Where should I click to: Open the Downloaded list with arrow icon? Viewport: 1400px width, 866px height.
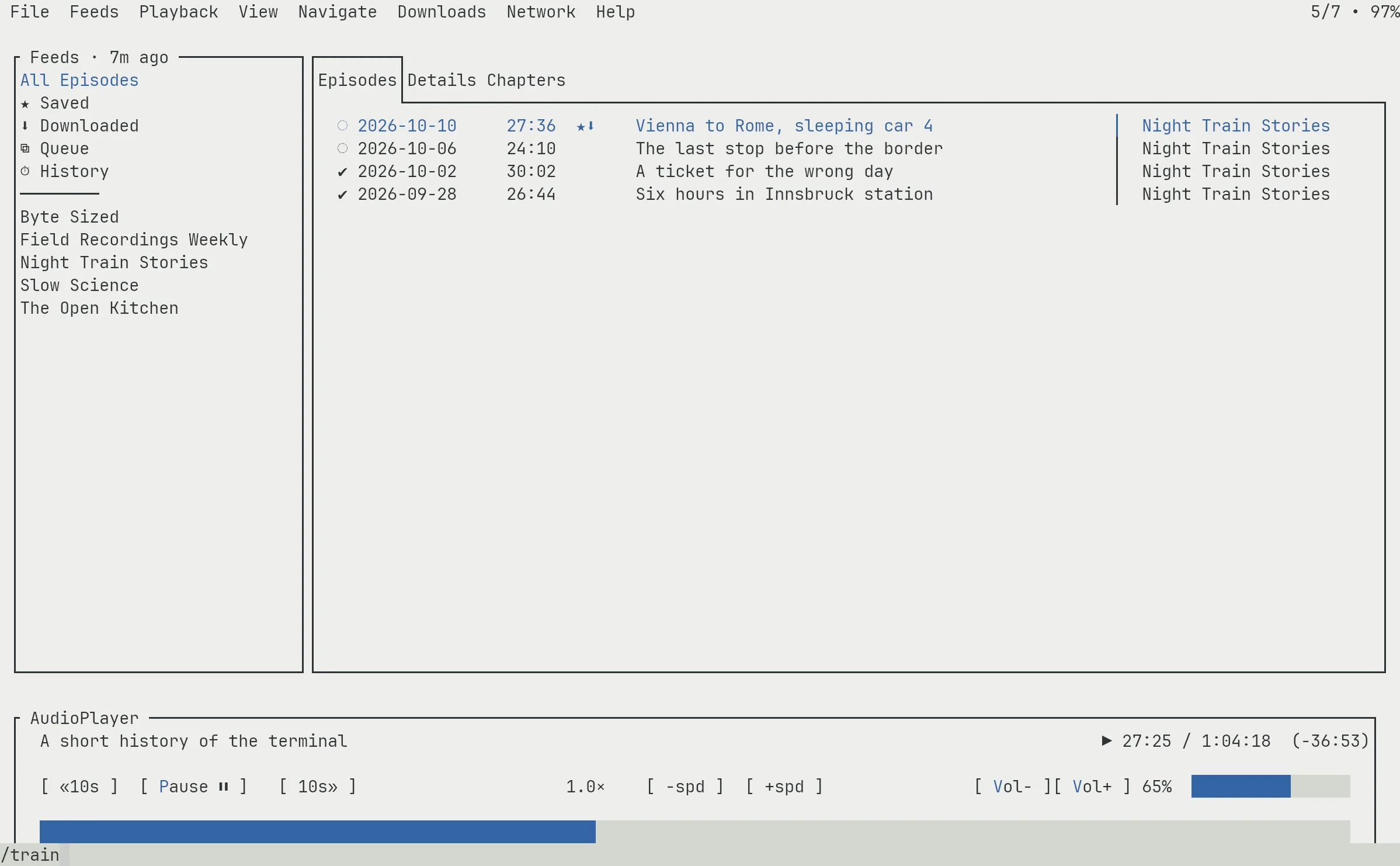point(80,126)
